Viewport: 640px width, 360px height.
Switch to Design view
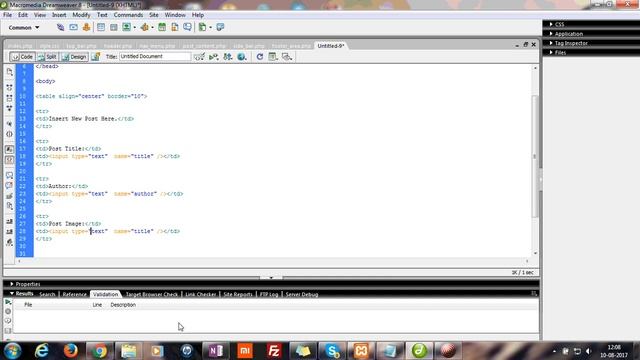tap(74, 57)
